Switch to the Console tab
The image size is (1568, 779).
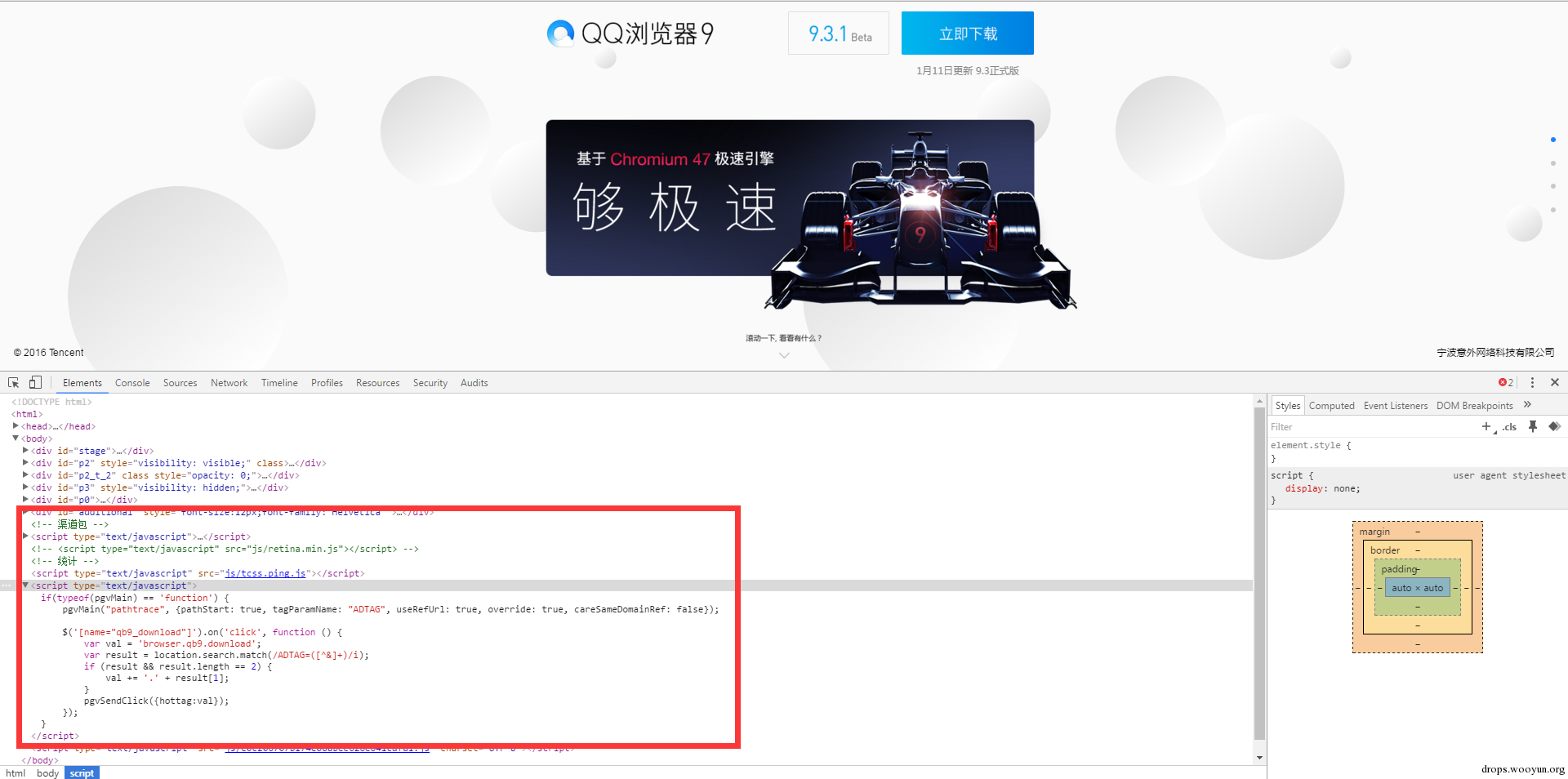(x=132, y=383)
